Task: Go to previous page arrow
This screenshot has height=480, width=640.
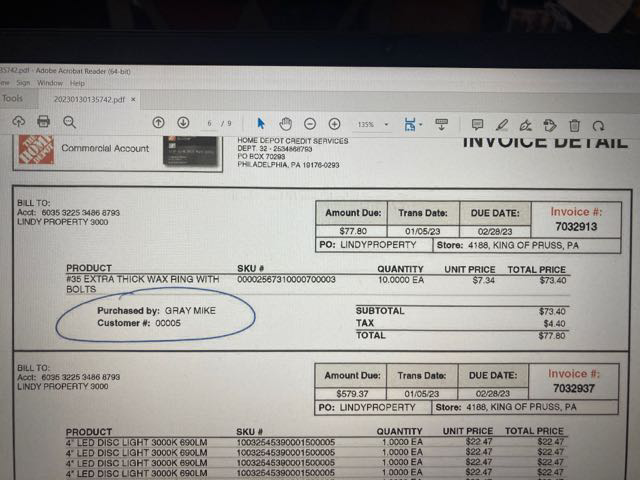Action: pyautogui.click(x=158, y=123)
